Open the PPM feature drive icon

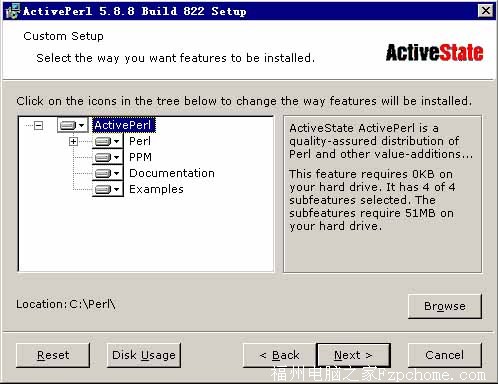(x=107, y=157)
